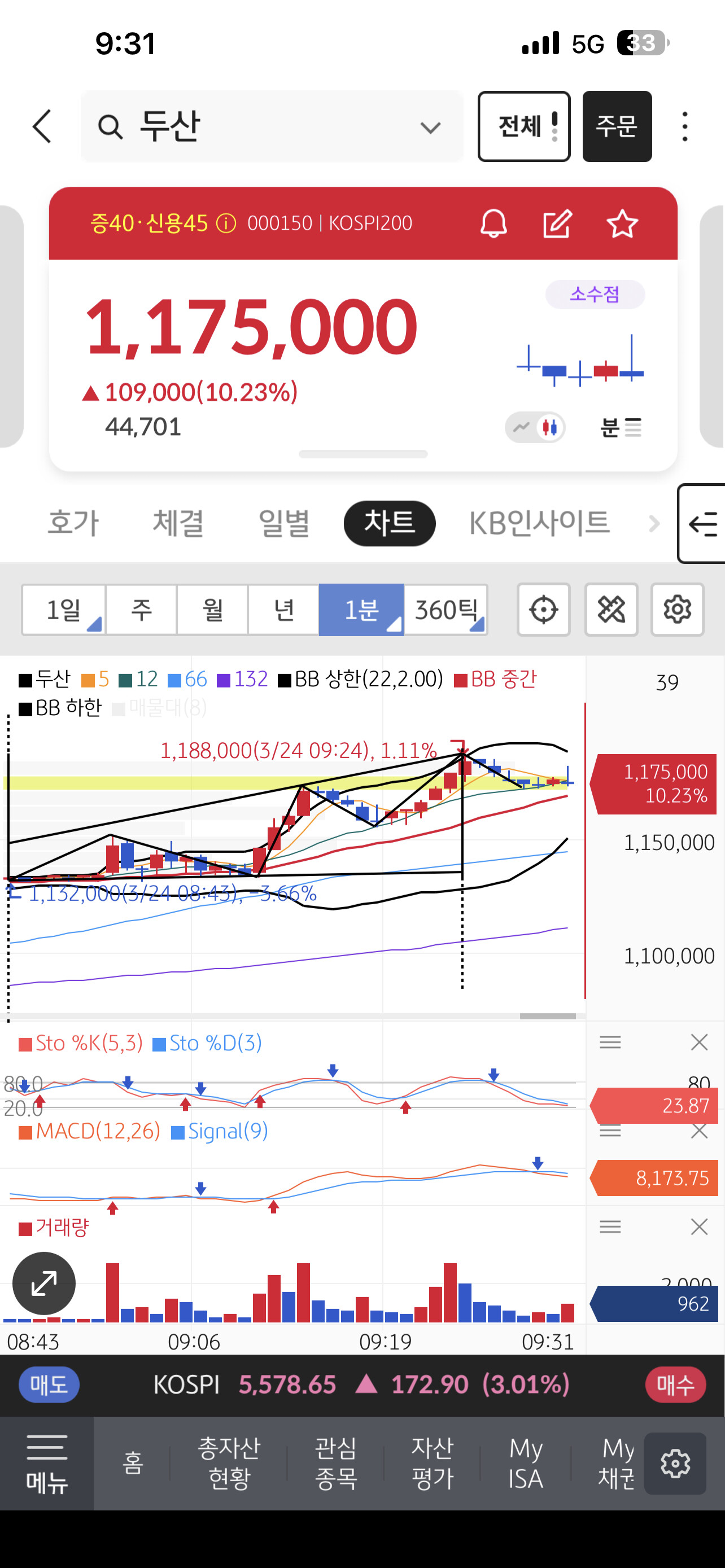Toggle 두산 price series legend
The height and width of the screenshot is (1568, 725).
(45, 678)
